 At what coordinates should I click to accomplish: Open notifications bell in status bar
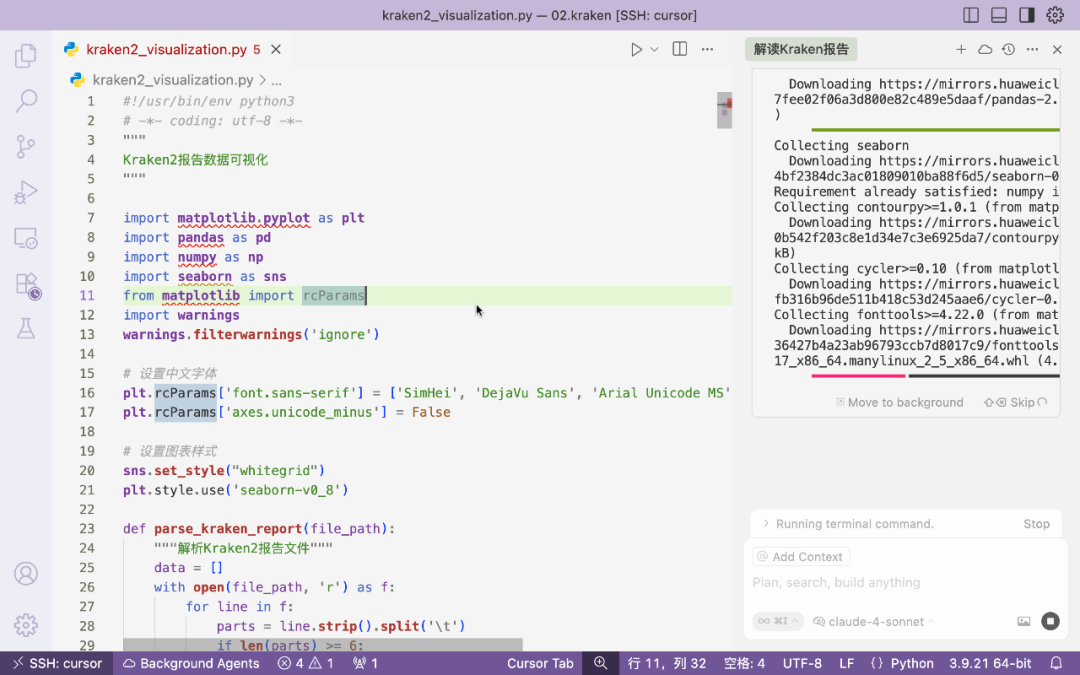(1056, 663)
